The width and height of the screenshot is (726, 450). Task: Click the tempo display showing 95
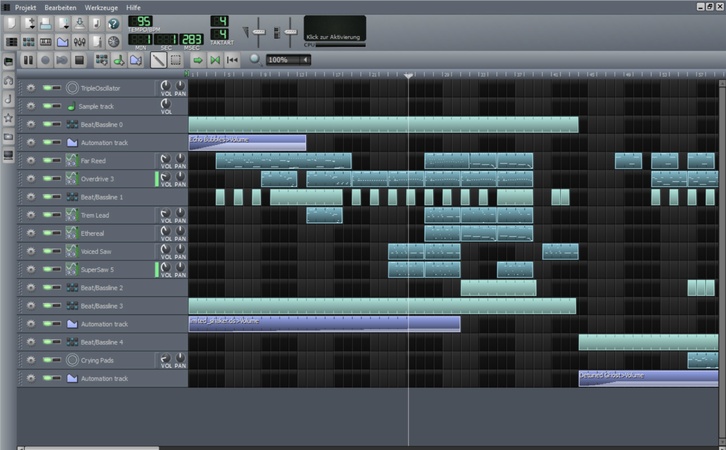140,22
